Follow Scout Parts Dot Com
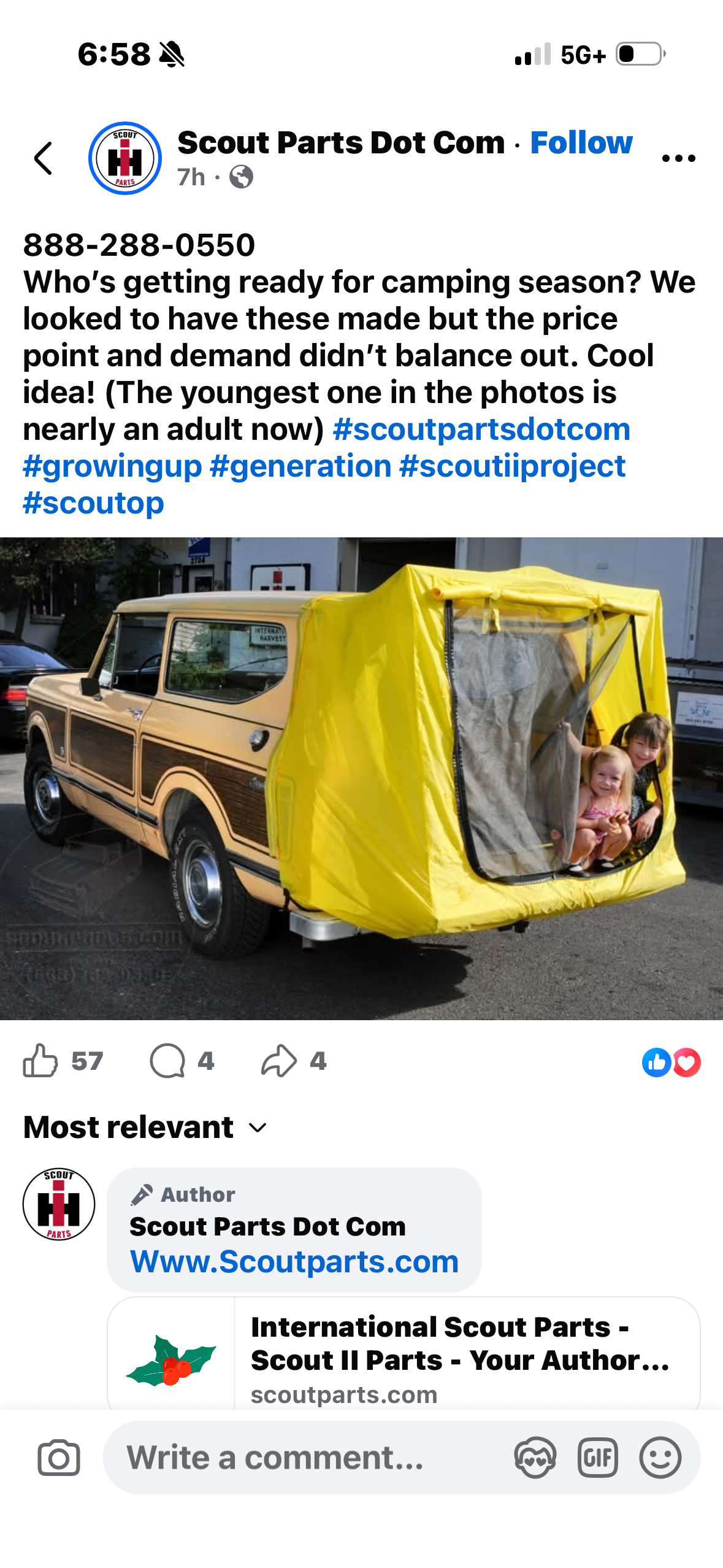This screenshot has height=1568, width=723. coord(581,142)
